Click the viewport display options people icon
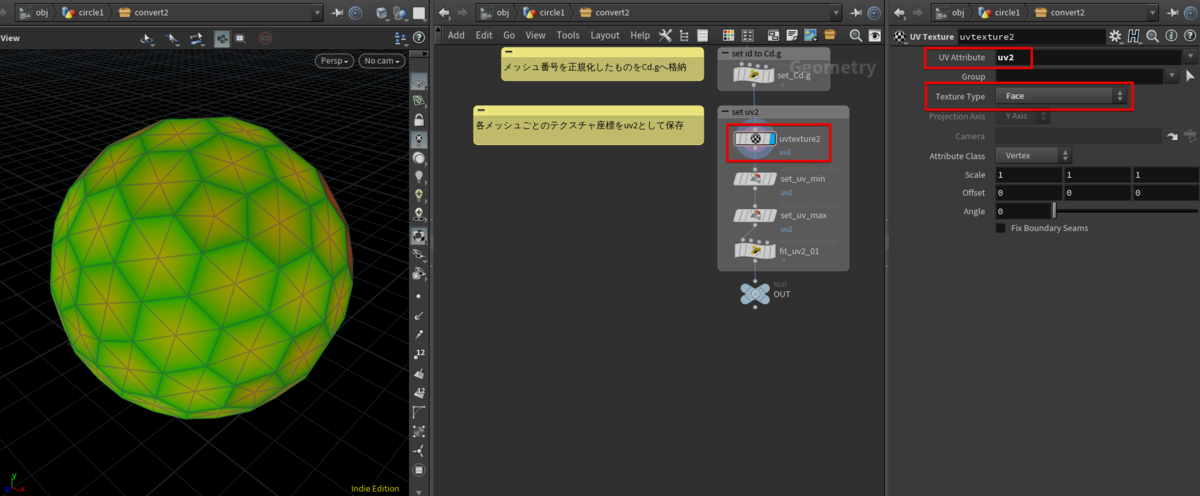 coord(402,38)
